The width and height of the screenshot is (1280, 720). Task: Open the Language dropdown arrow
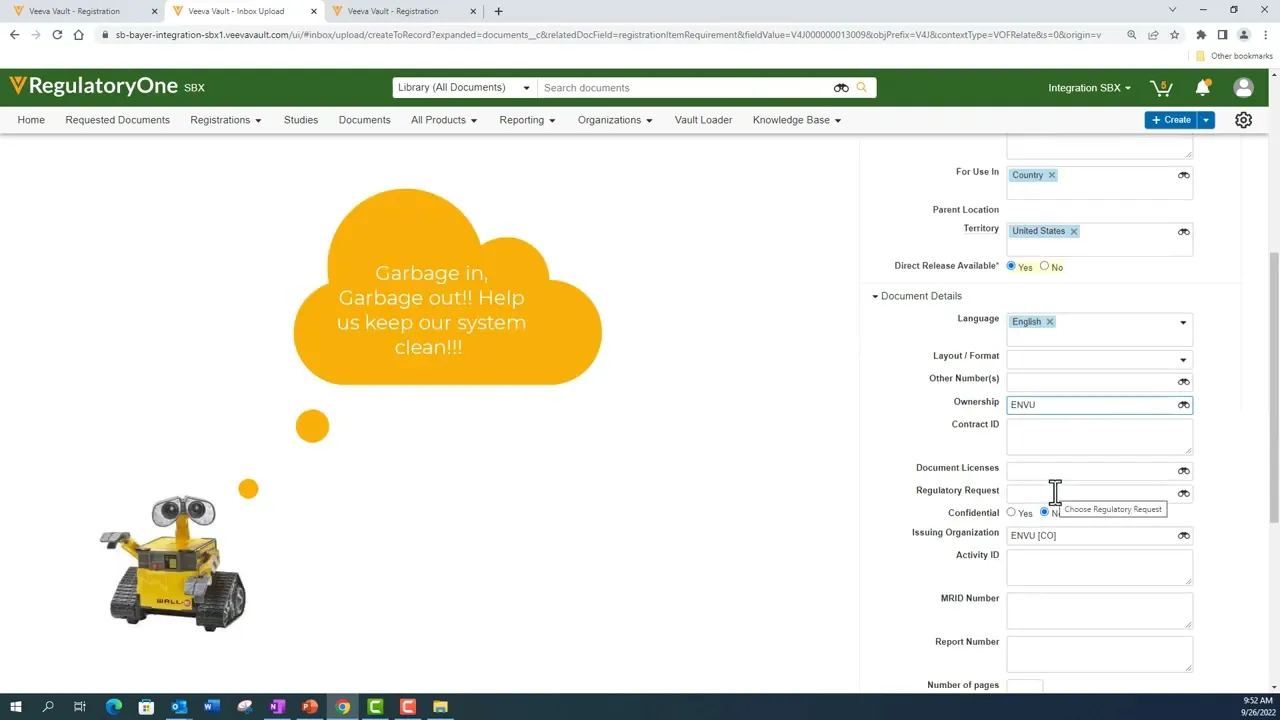[1183, 323]
